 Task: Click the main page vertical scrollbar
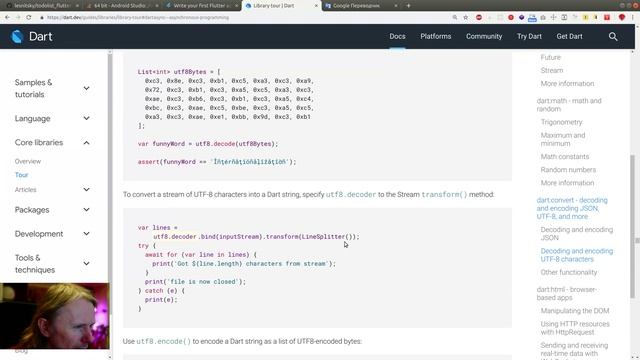[633, 226]
